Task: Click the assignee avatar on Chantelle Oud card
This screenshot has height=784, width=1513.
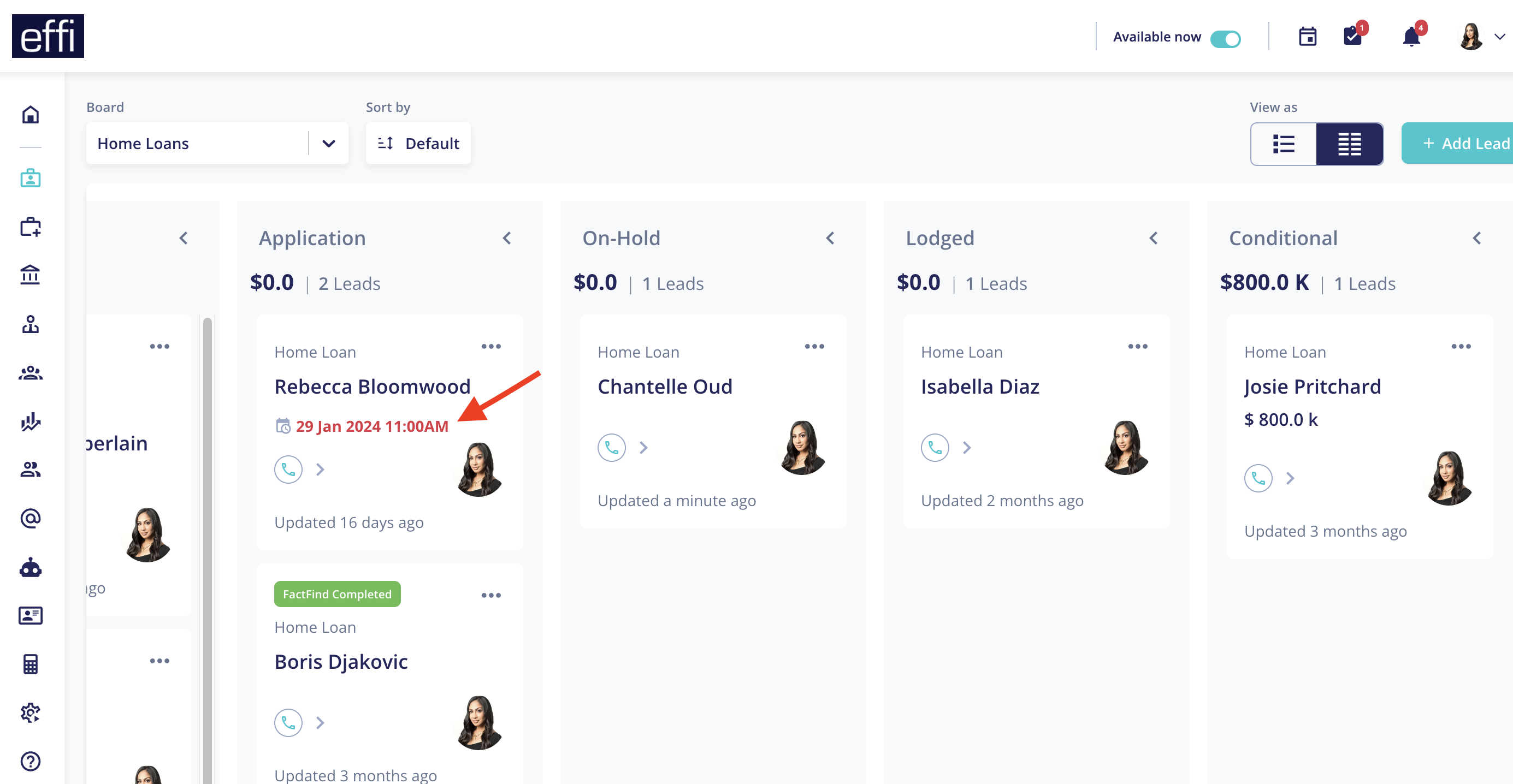Action: click(802, 448)
